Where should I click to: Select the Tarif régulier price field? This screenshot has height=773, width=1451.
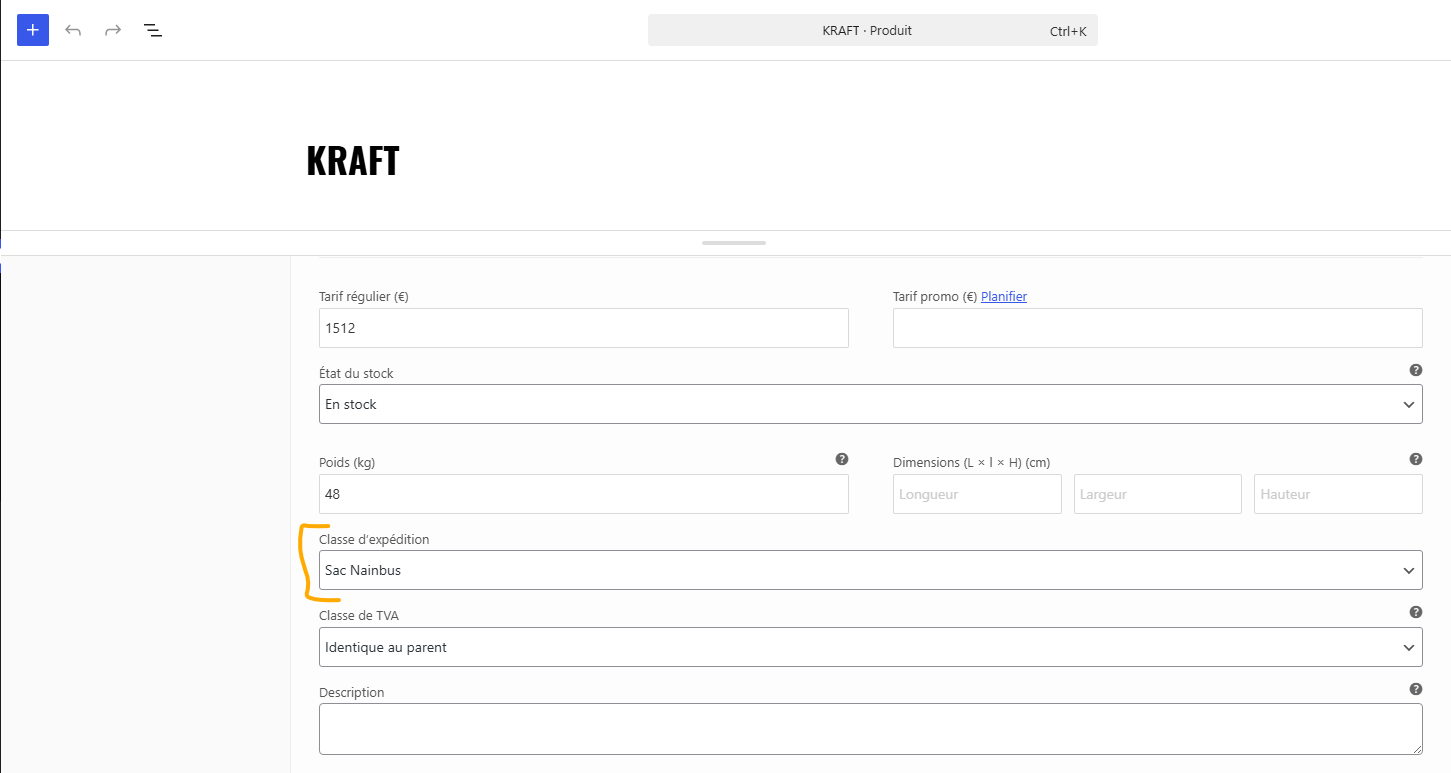pos(584,328)
